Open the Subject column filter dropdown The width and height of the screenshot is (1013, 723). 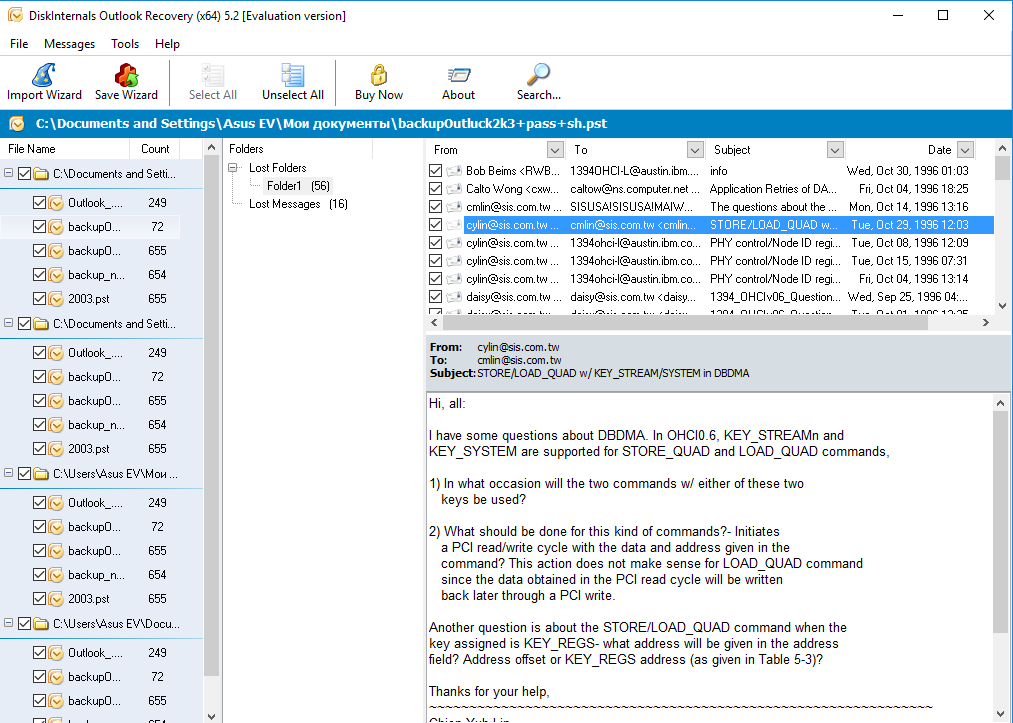[x=835, y=150]
